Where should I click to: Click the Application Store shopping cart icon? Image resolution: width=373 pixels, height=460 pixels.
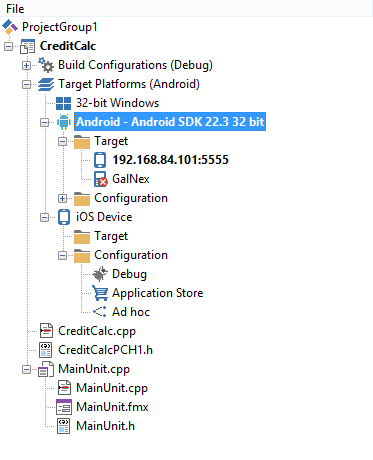coord(100,293)
